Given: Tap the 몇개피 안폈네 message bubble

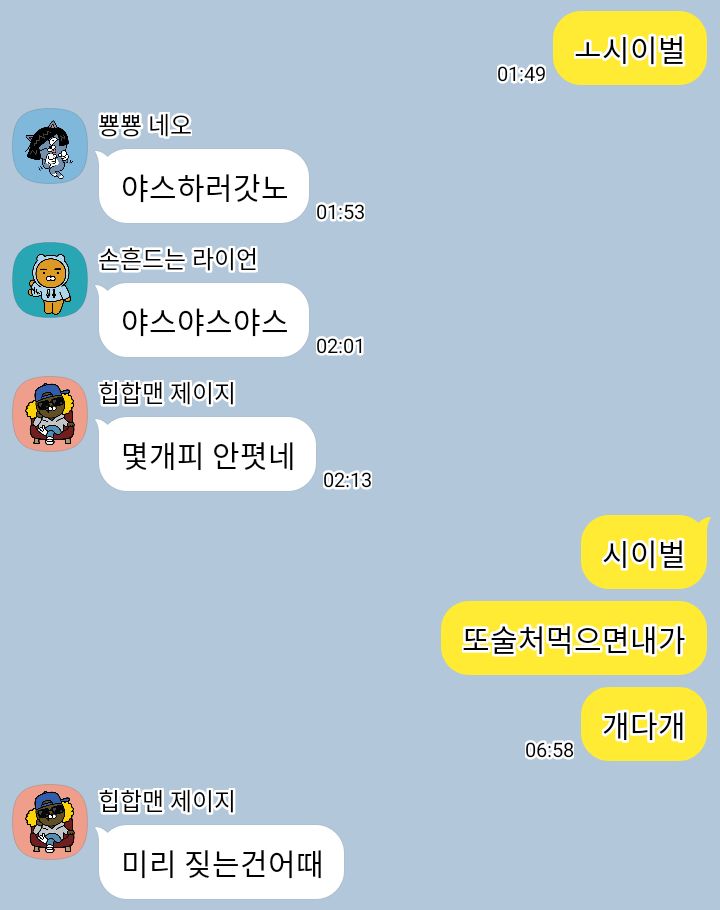Looking at the screenshot, I should pos(207,454).
